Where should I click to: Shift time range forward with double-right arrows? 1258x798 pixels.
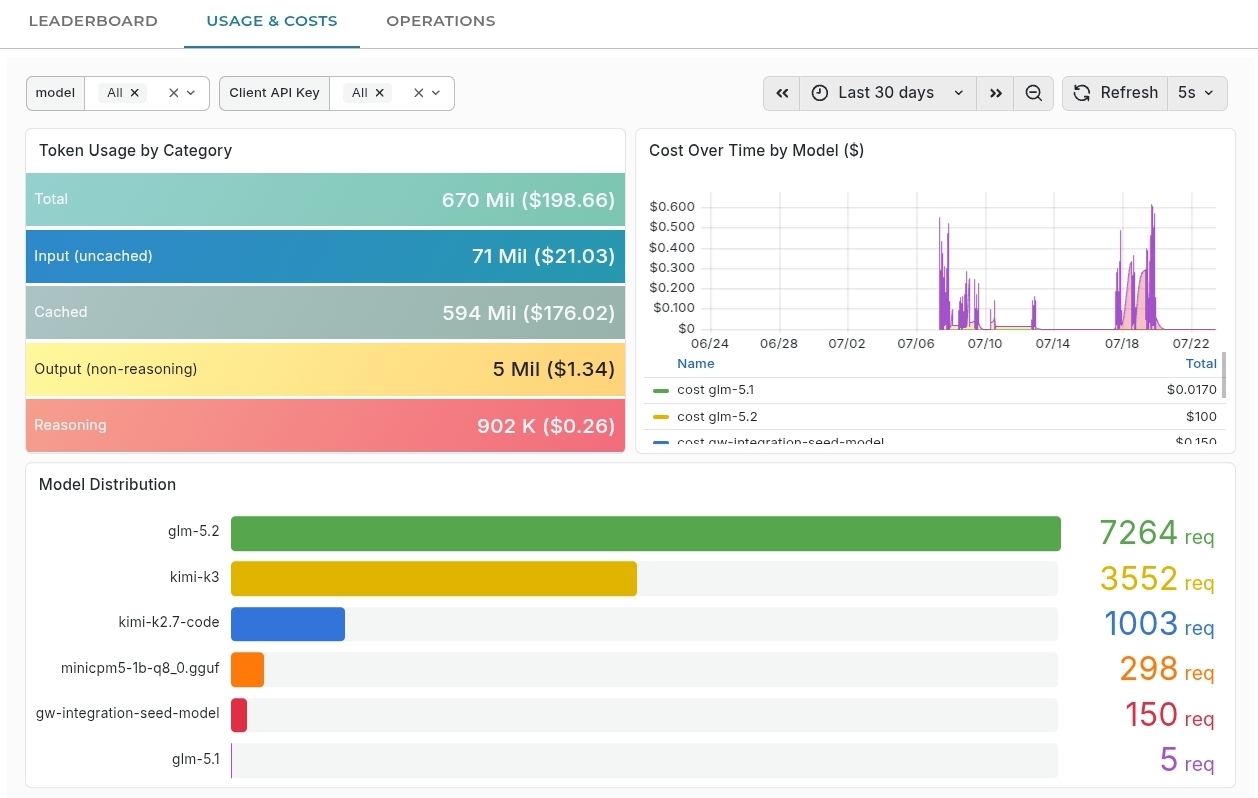[x=995, y=93]
